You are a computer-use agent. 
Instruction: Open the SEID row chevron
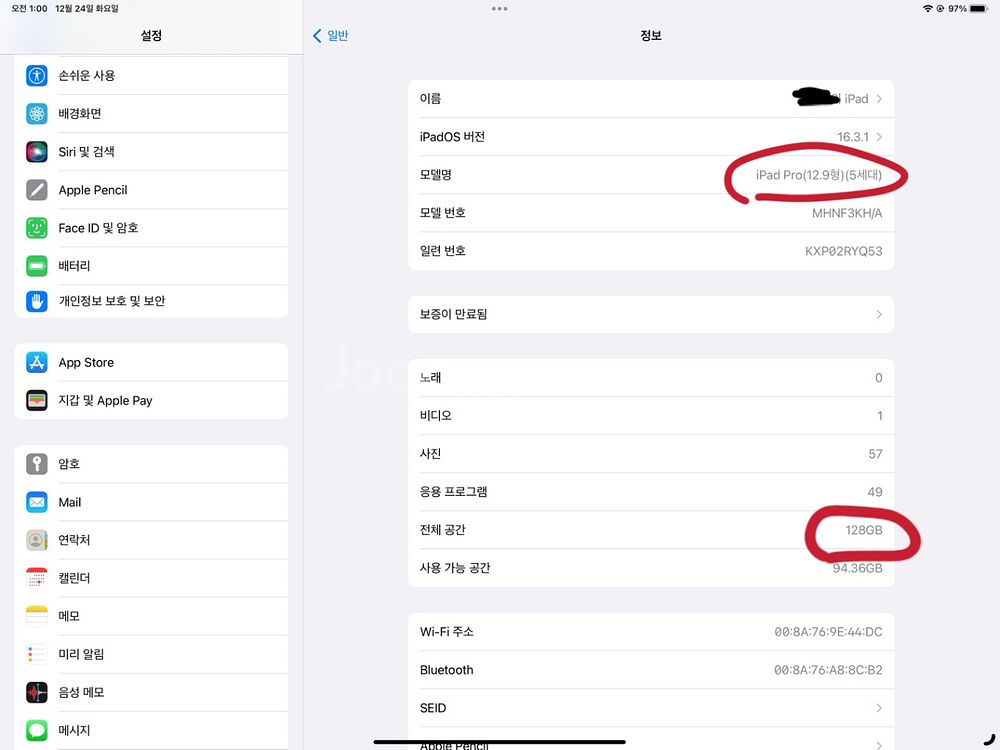pos(879,708)
